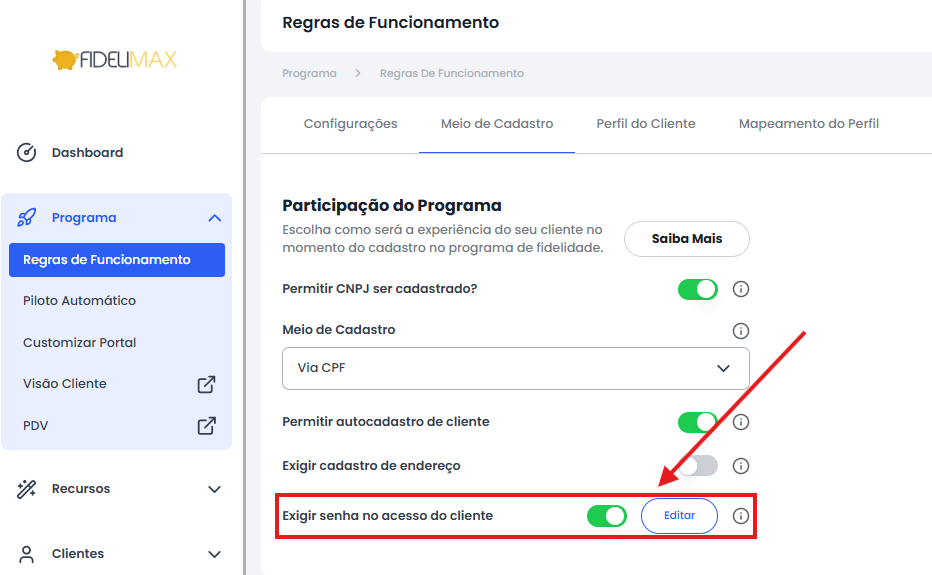Screen dimensions: 932x575
Task: Click info icon beside Meio de Cadastro label
Action: tap(741, 331)
